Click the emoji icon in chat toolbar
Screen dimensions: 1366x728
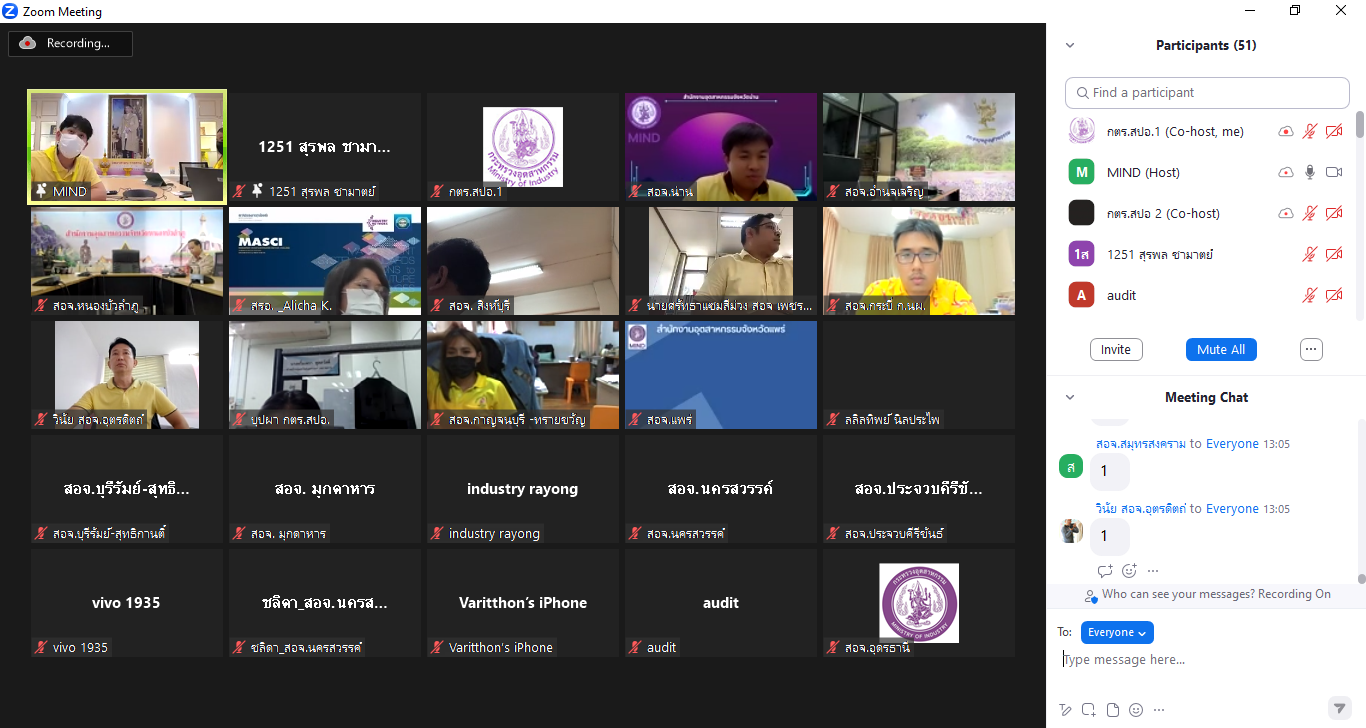(x=1136, y=710)
